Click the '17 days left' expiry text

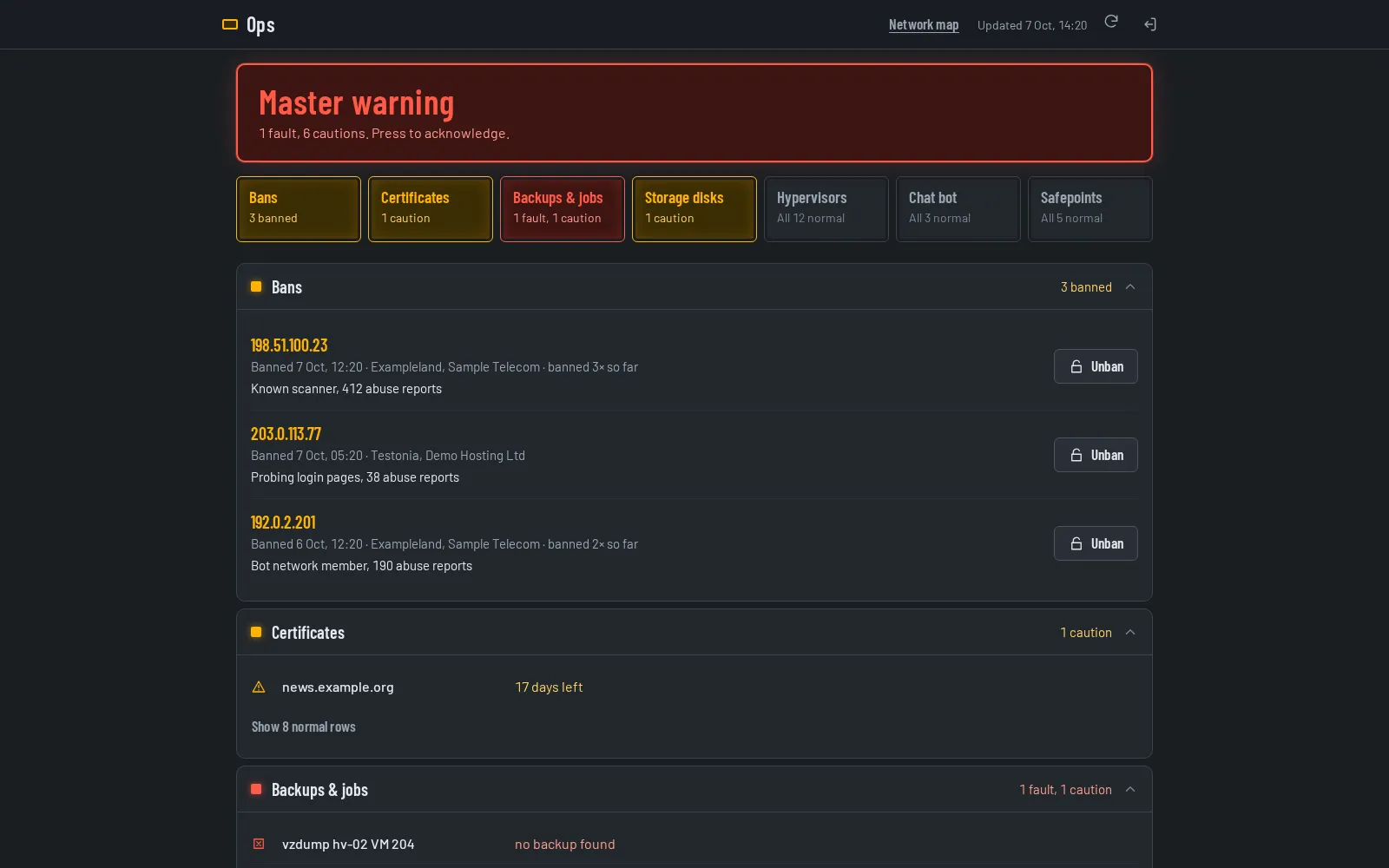[549, 687]
